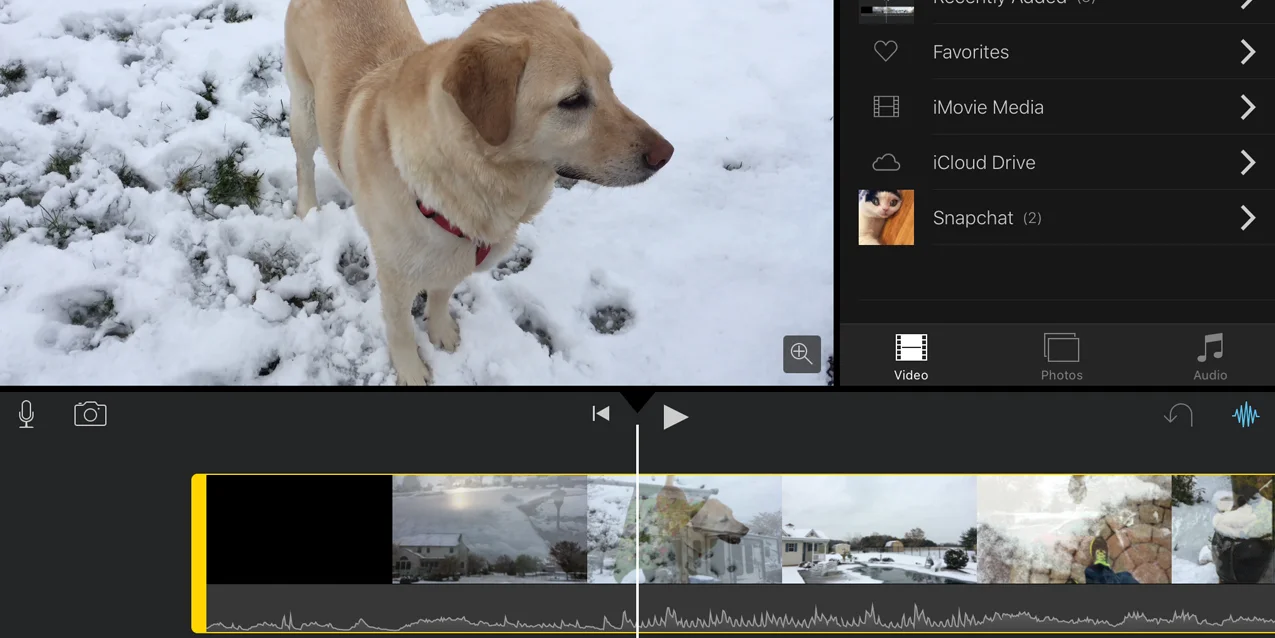The width and height of the screenshot is (1275, 638).
Task: Click the undo arrow icon
Action: tap(1179, 414)
